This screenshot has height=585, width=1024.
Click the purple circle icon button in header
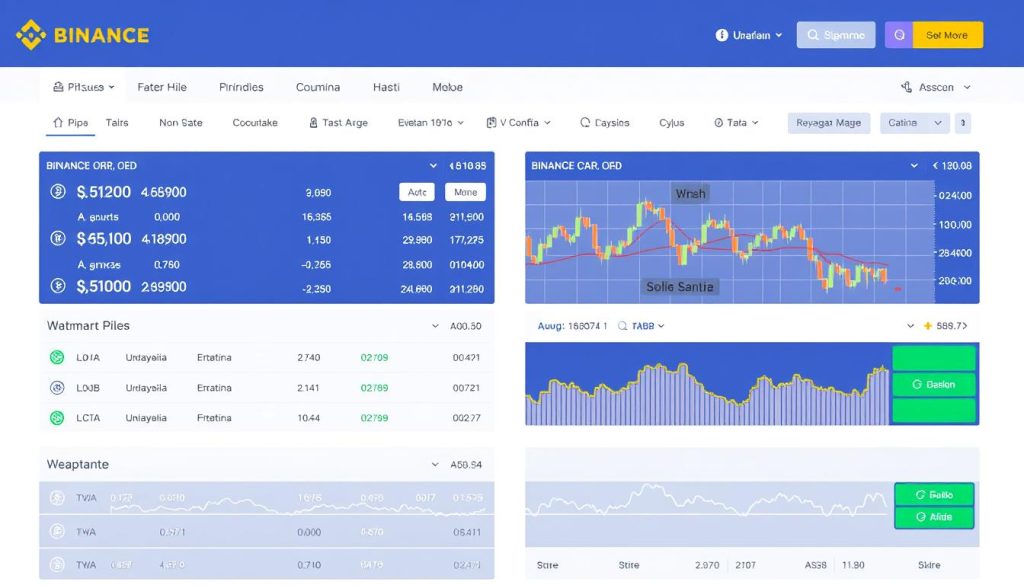coord(899,35)
